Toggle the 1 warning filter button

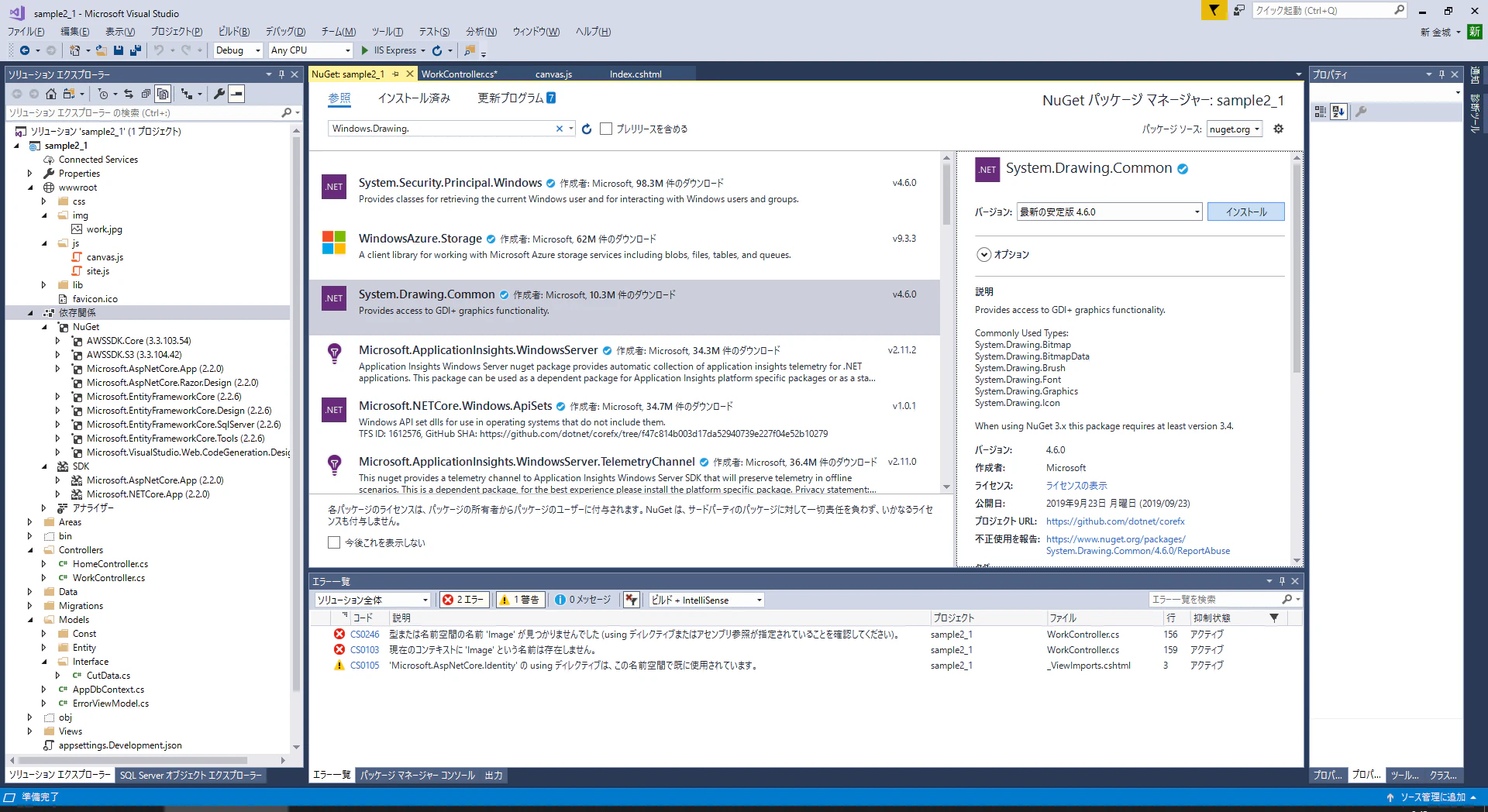click(x=519, y=600)
